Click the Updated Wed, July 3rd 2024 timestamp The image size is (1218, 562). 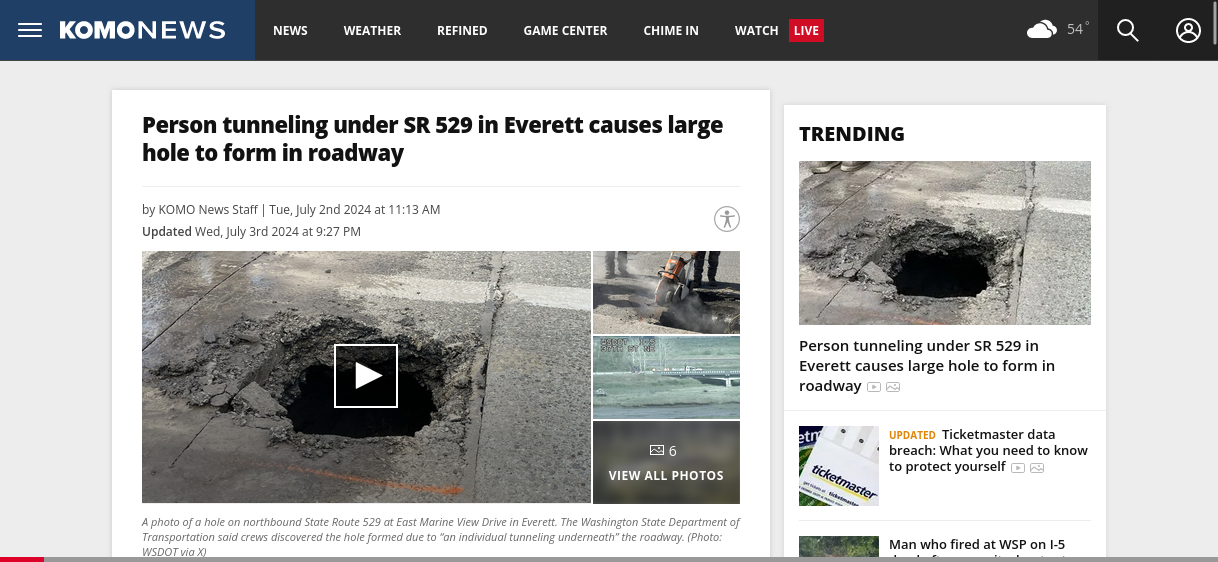pyautogui.click(x=251, y=232)
